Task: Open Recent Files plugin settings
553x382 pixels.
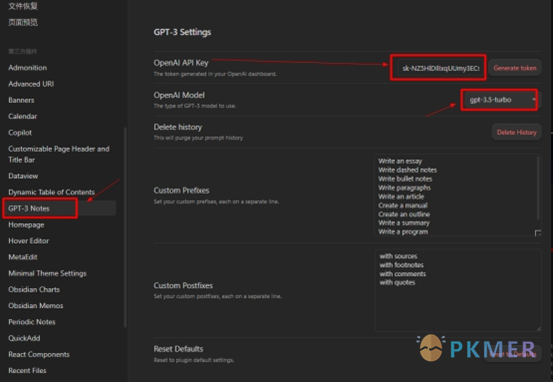Action: [27, 371]
